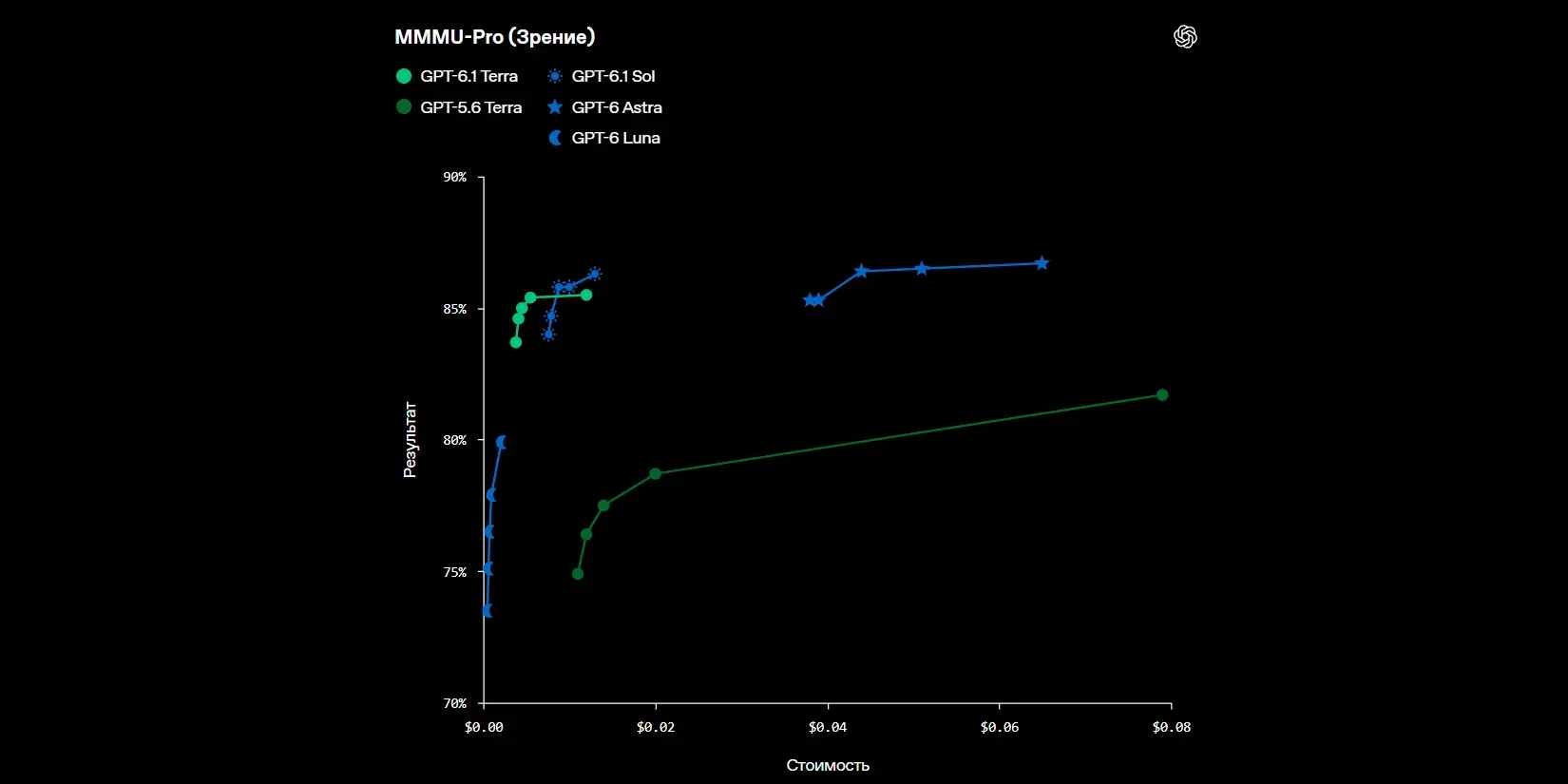Select the lowest GPT-6.1 Terra data point
The height and width of the screenshot is (784, 1568).
[x=516, y=342]
